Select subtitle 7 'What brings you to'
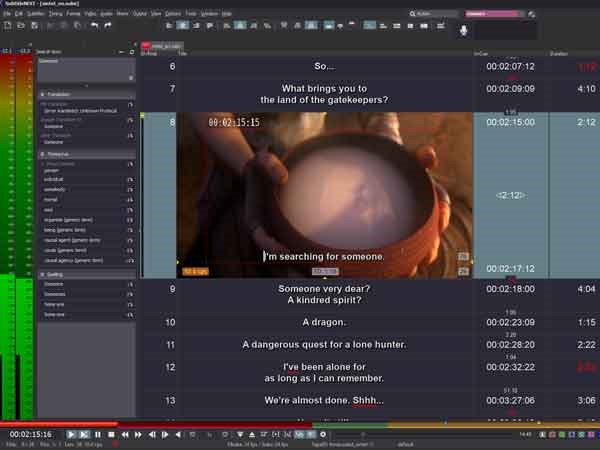Screen dimensions: 600x450 pyautogui.click(x=324, y=94)
